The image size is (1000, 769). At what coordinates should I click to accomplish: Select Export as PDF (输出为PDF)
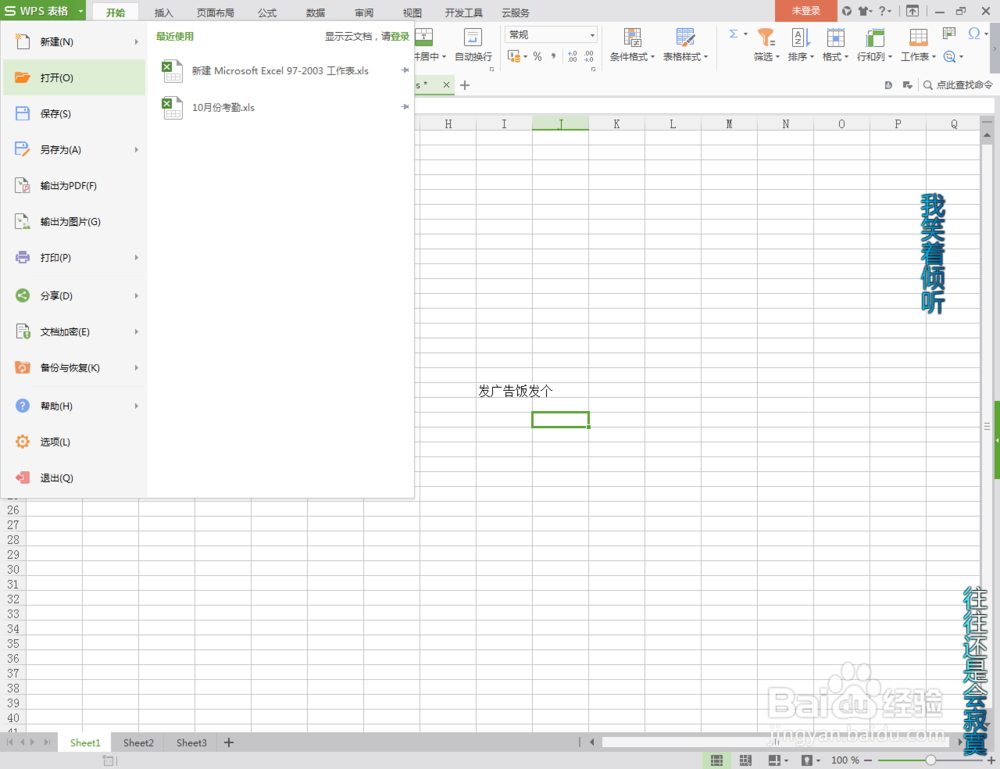click(x=74, y=186)
